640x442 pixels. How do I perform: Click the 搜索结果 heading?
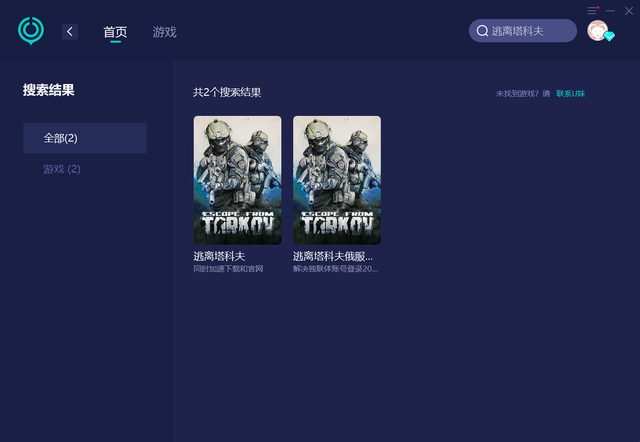coord(49,90)
